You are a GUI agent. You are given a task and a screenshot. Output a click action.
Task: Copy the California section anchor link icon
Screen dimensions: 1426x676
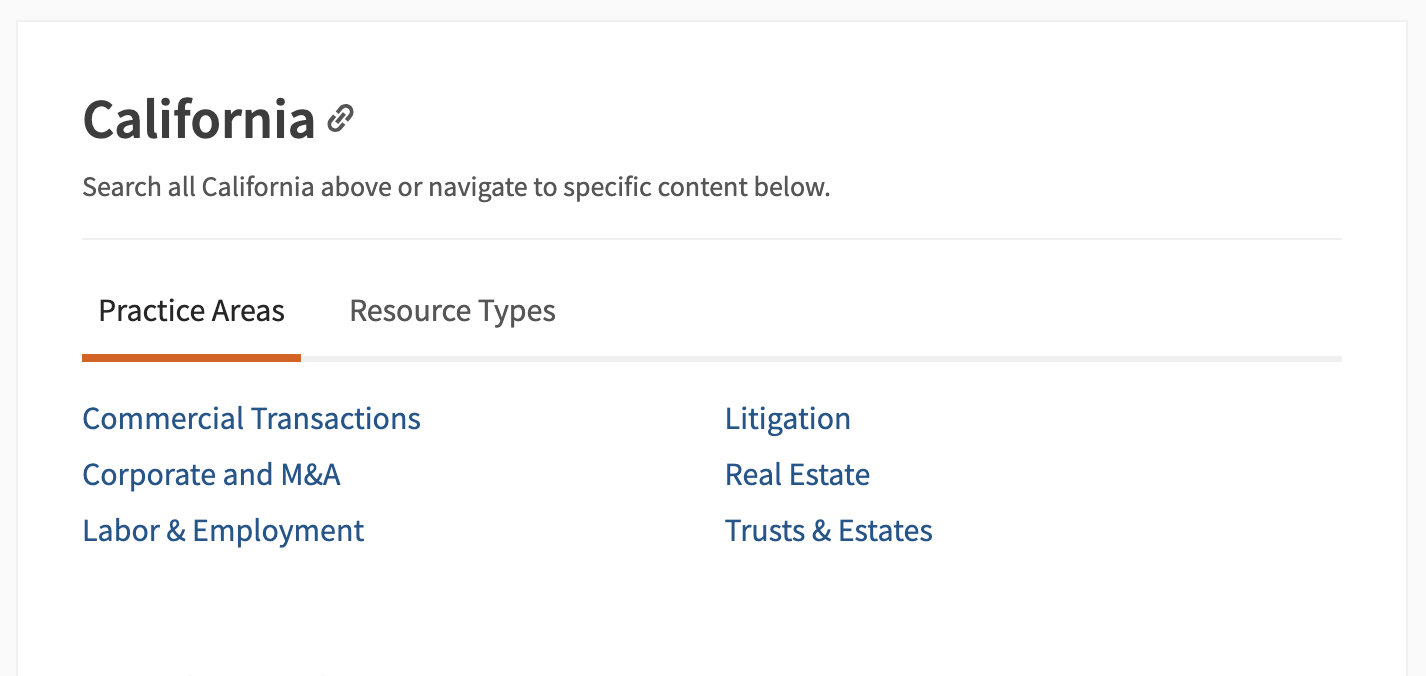341,119
